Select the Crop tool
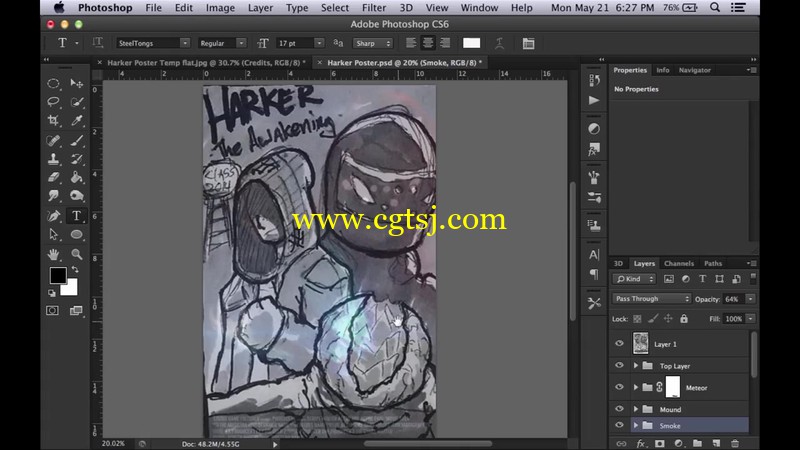800x450 pixels. click(54, 120)
